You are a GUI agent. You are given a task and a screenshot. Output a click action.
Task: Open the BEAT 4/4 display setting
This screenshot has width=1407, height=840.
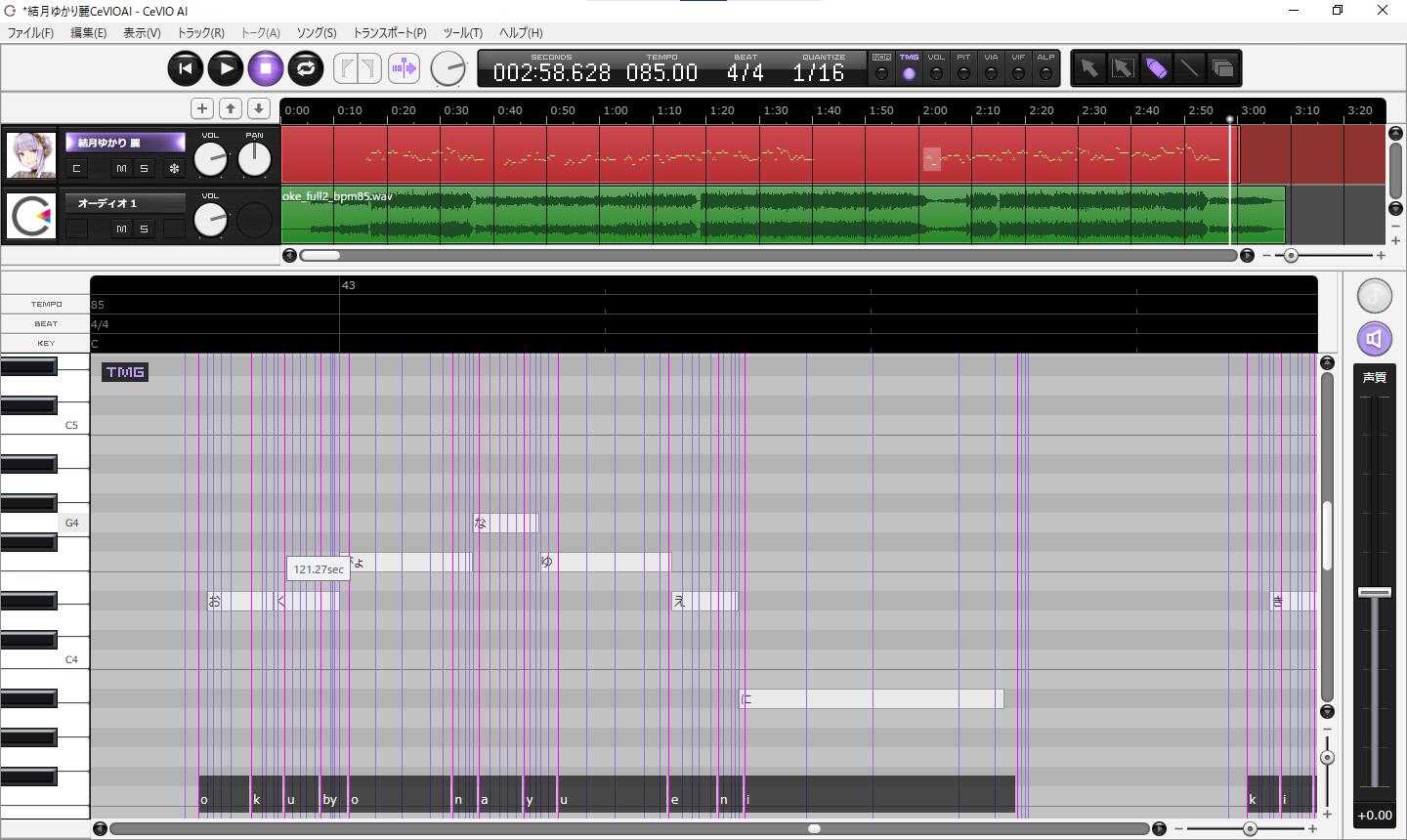tap(745, 72)
